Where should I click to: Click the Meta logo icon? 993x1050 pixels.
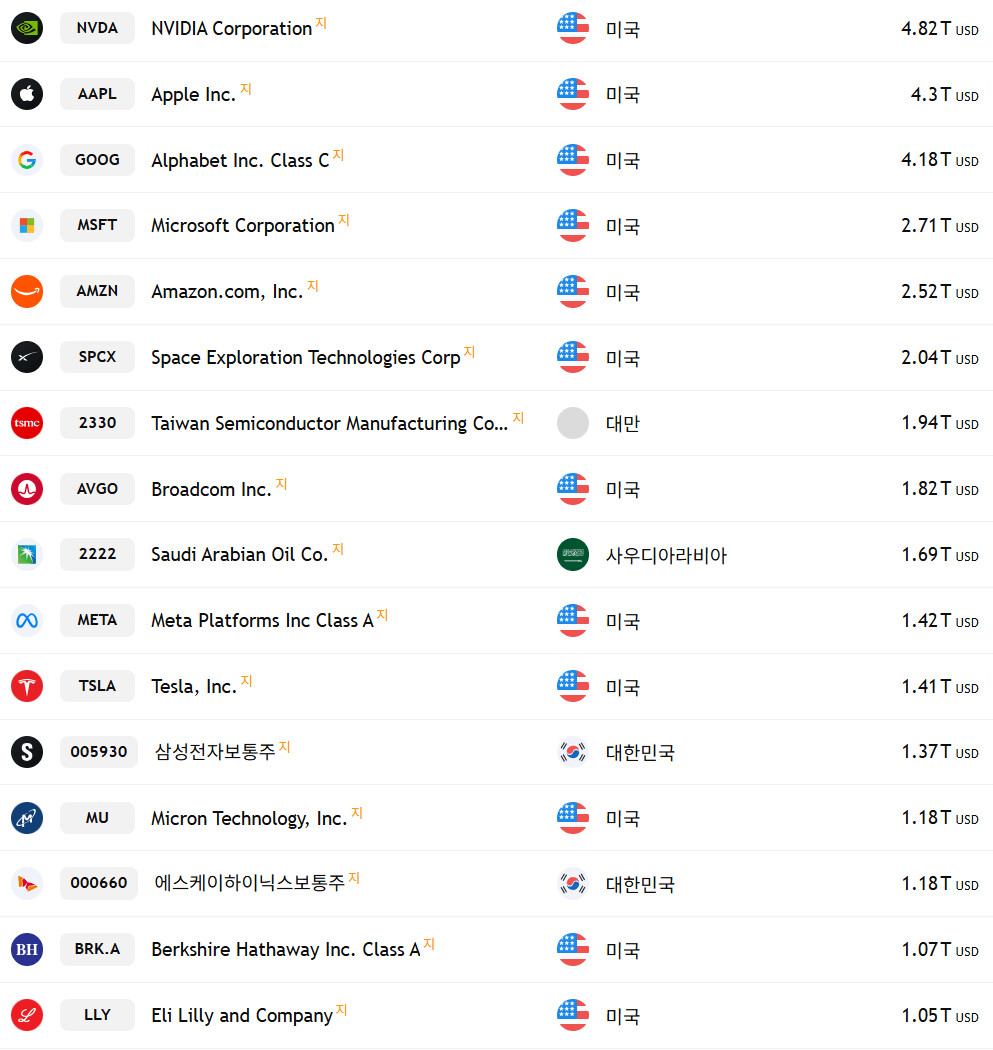pyautogui.click(x=27, y=621)
